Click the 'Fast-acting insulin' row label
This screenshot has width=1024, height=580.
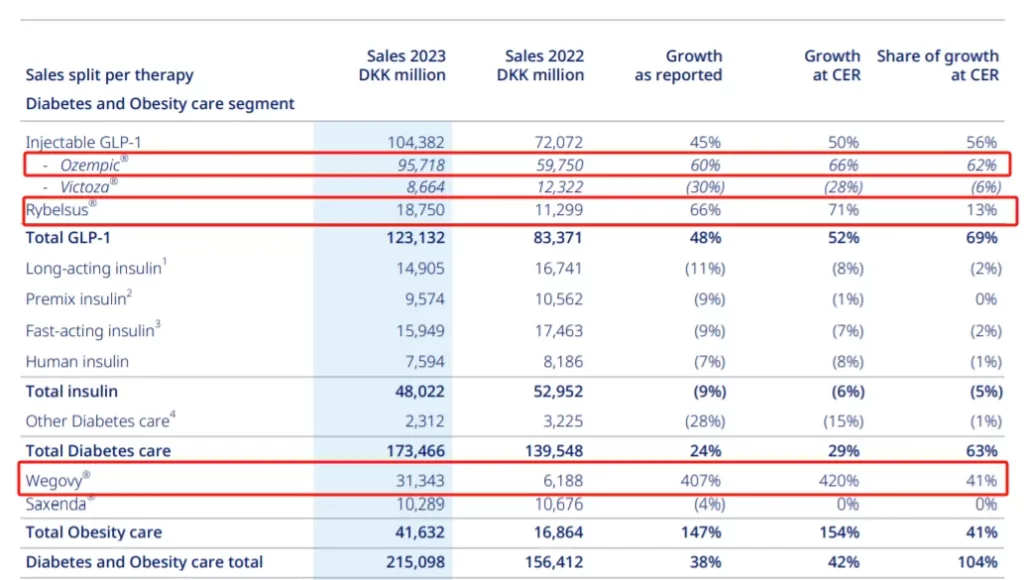[x=93, y=330]
